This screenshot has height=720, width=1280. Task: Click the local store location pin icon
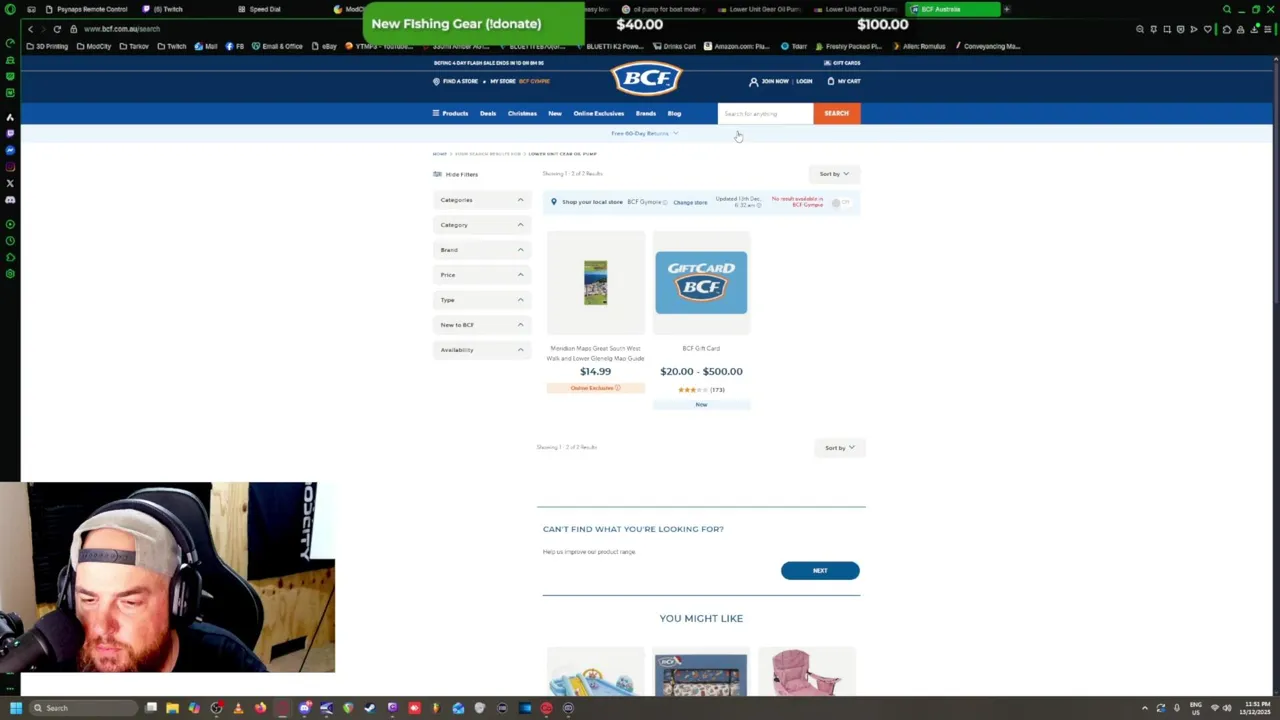point(554,202)
